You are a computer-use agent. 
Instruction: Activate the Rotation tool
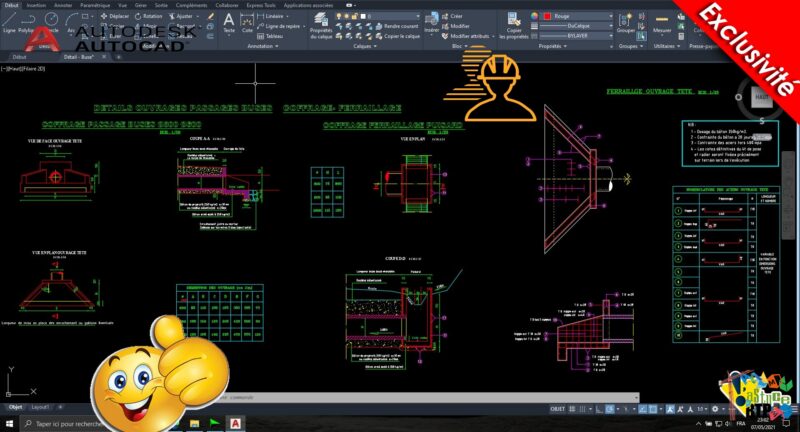148,16
